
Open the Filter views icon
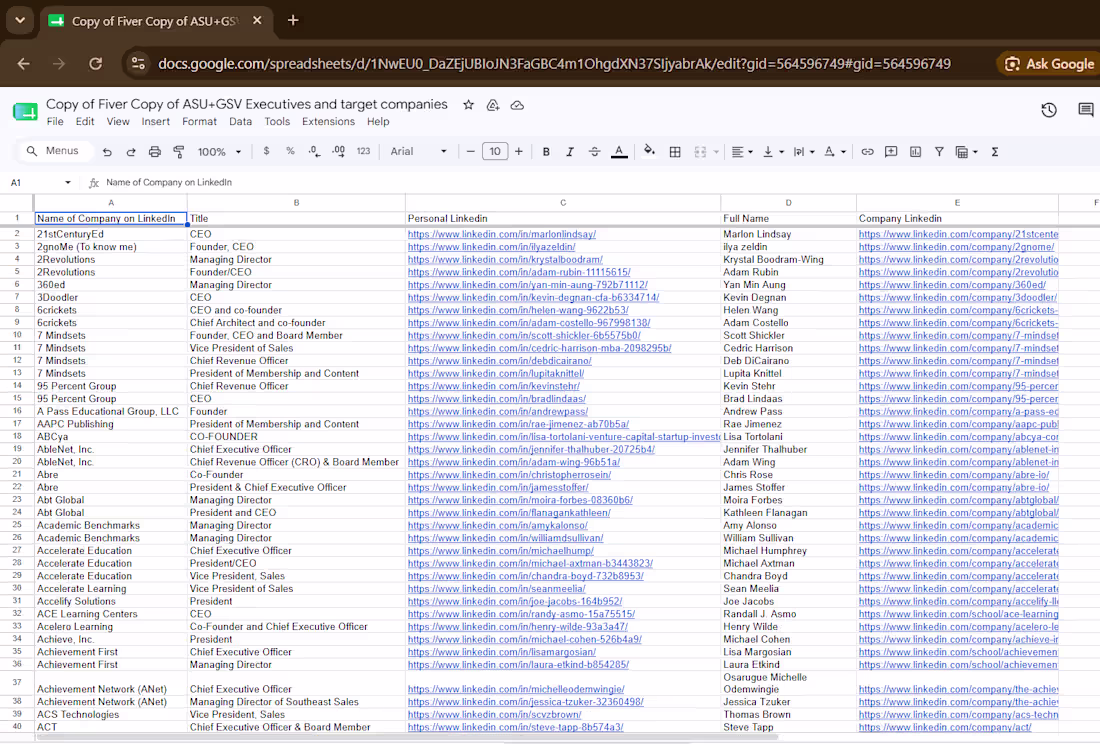pyautogui.click(x=966, y=151)
